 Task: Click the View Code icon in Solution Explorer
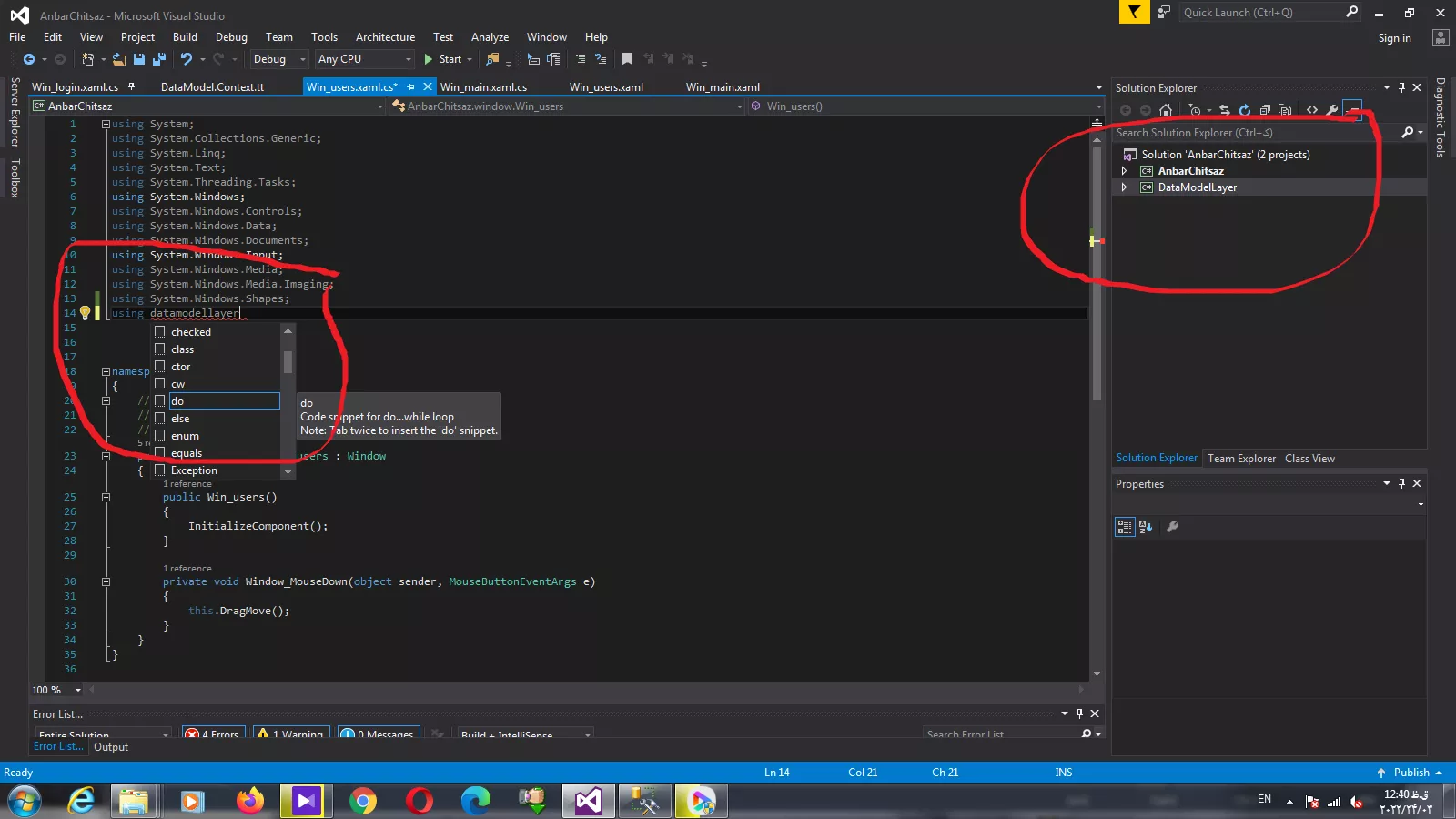click(x=1312, y=110)
